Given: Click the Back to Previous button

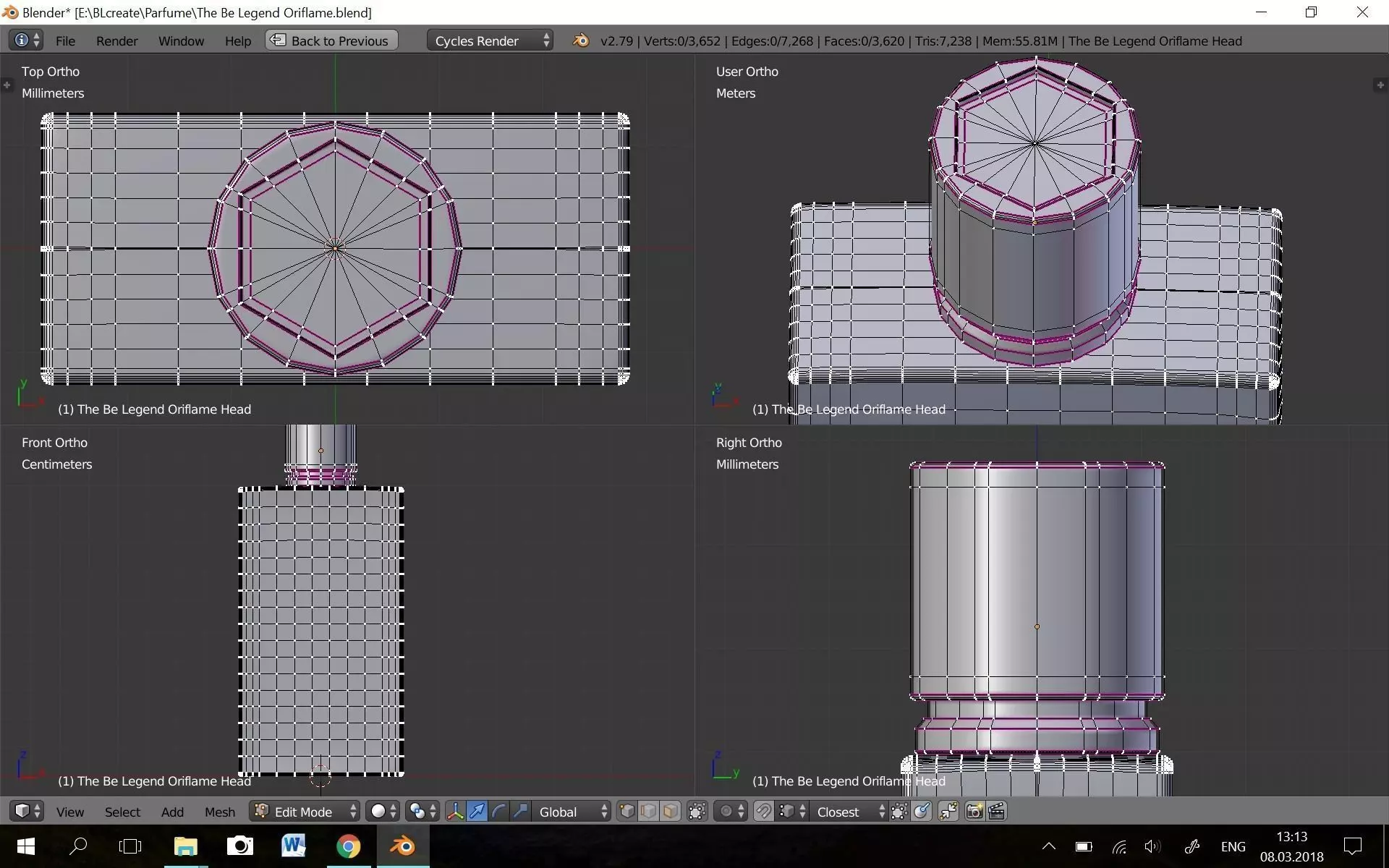Looking at the screenshot, I should click(331, 41).
